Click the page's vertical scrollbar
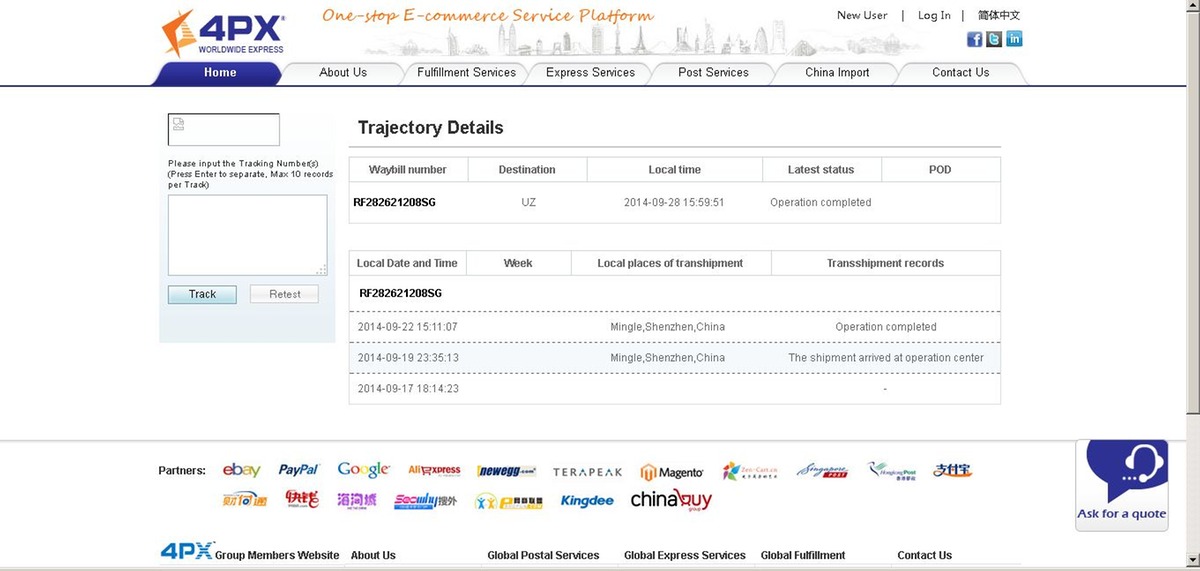 point(1192,200)
